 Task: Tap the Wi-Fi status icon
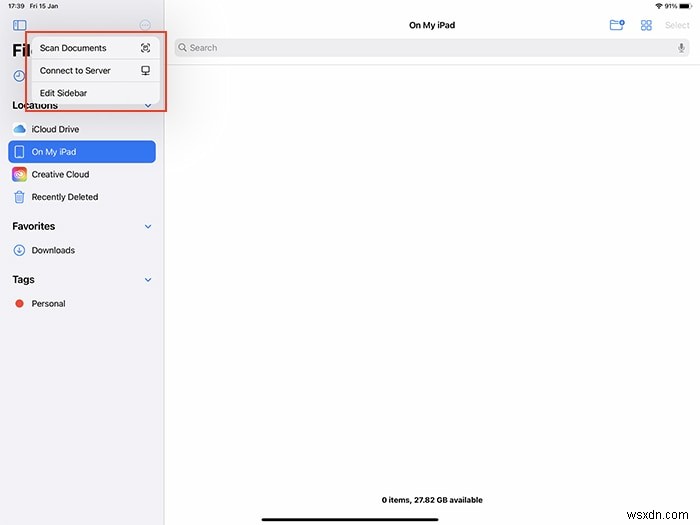(x=658, y=6)
